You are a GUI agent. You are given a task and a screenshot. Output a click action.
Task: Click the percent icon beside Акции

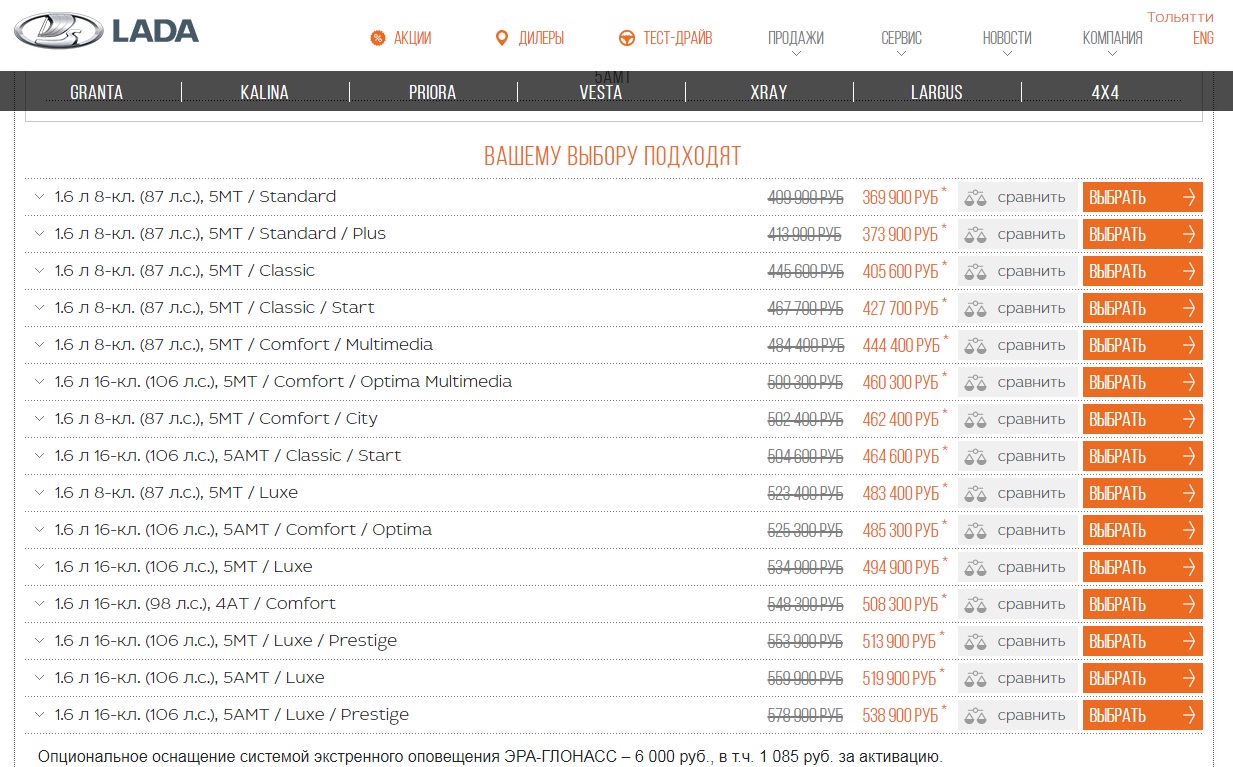[x=378, y=38]
